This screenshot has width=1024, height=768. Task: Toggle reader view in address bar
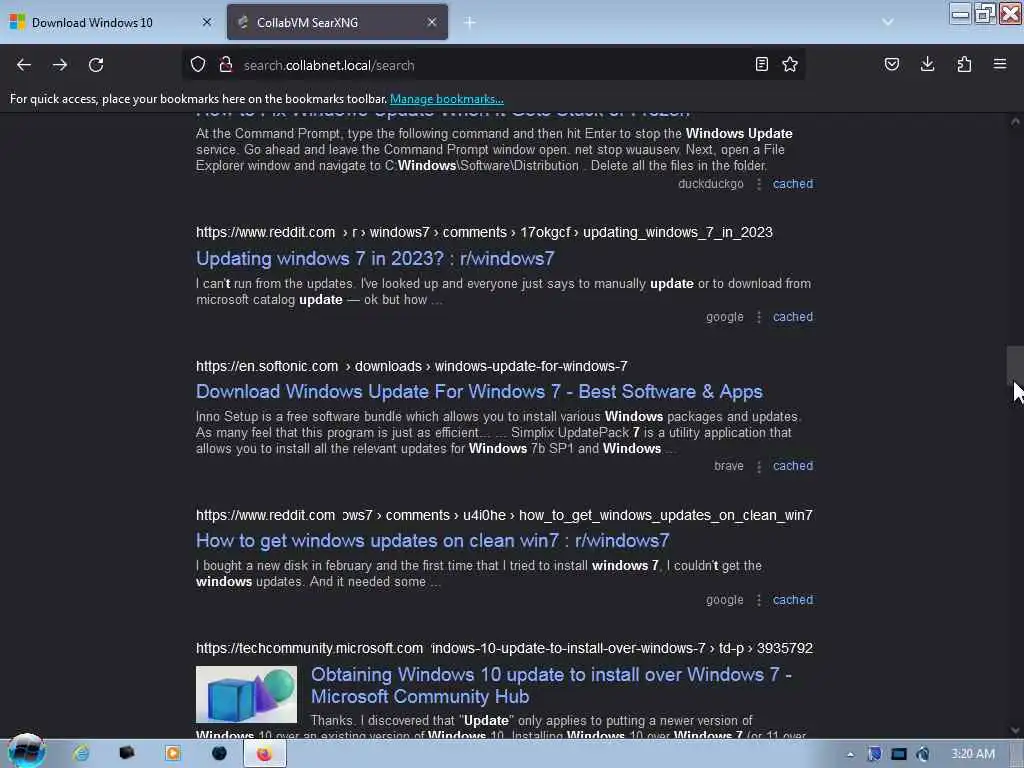pyautogui.click(x=761, y=64)
